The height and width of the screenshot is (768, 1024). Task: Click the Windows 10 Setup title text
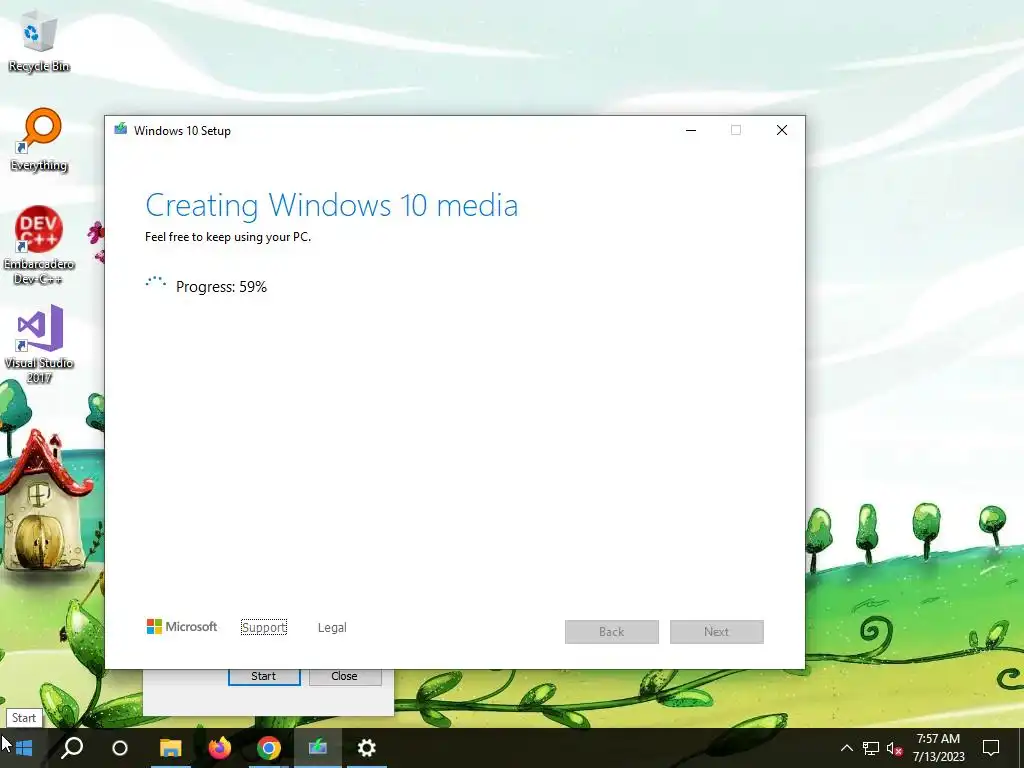(x=182, y=131)
